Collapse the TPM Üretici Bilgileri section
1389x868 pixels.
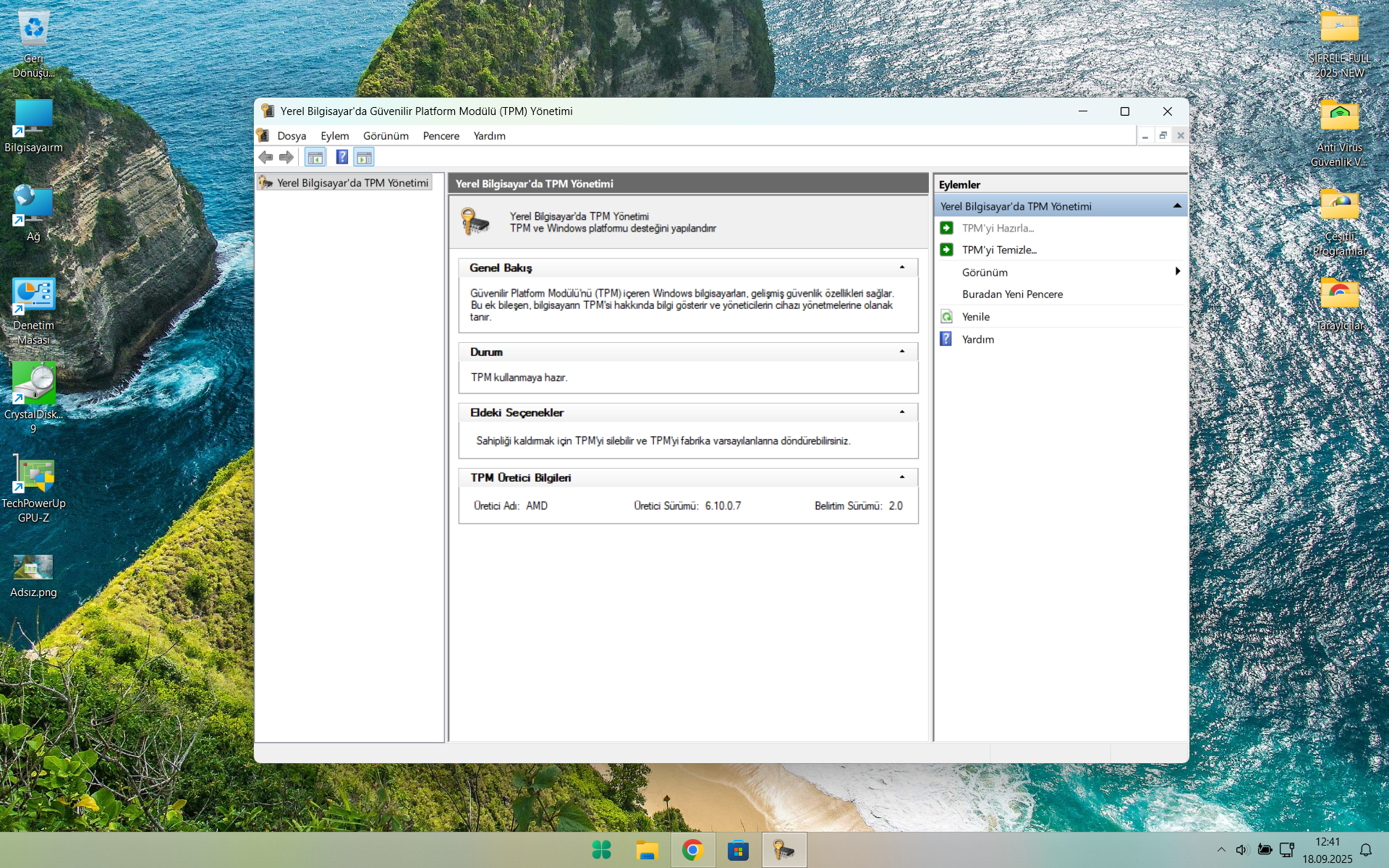902,477
